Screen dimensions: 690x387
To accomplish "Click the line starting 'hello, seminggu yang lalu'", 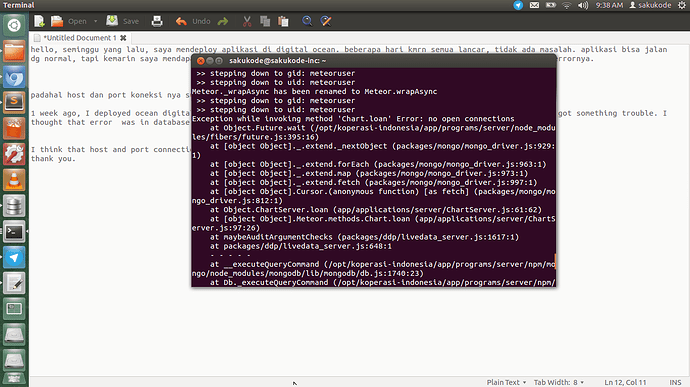I will coord(349,50).
